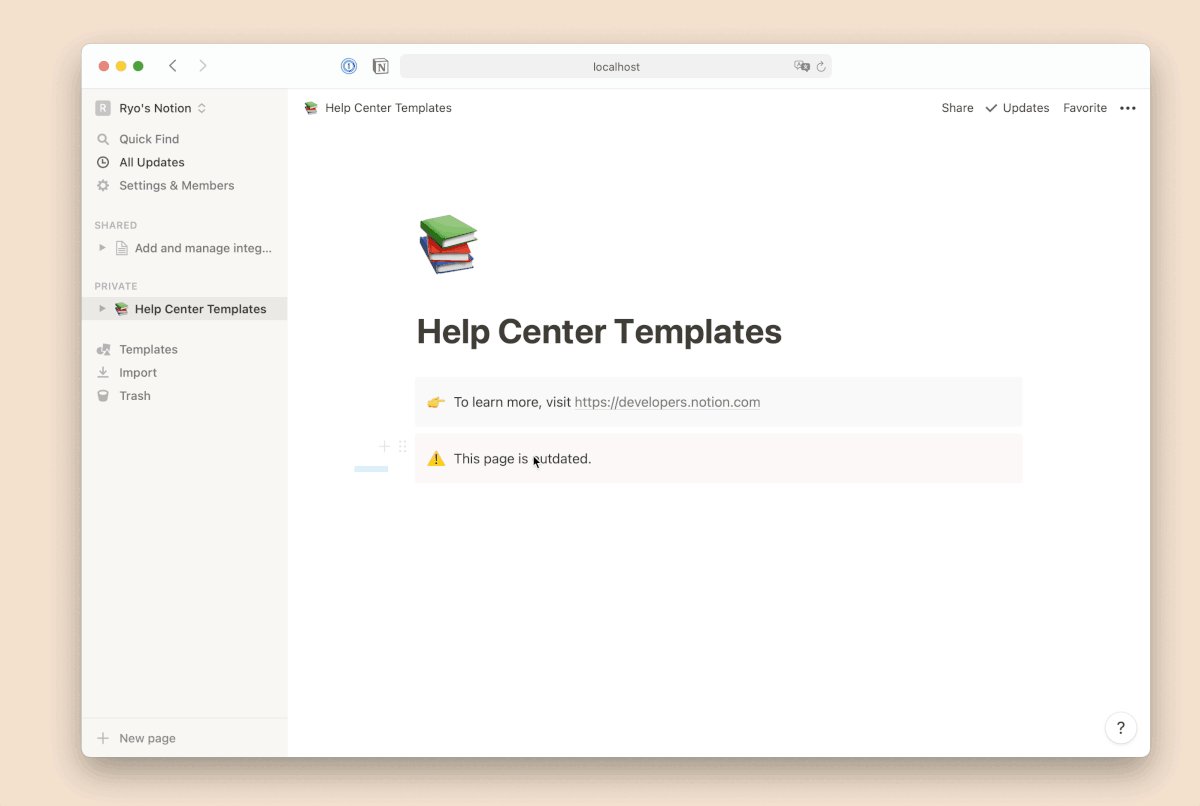The image size is (1200, 806).
Task: Go back with the browser back arrow
Action: point(173,66)
